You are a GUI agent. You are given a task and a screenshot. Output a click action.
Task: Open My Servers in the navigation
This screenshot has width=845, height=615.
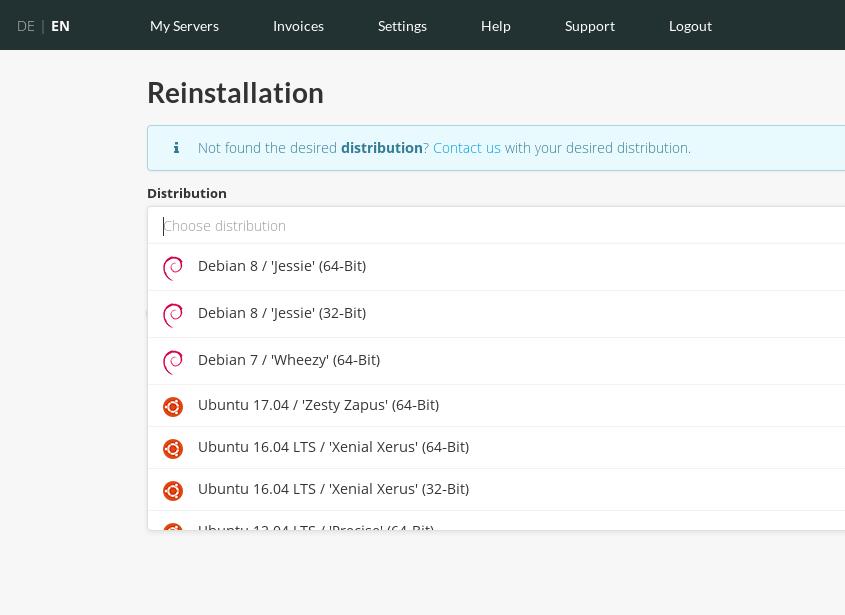(184, 26)
